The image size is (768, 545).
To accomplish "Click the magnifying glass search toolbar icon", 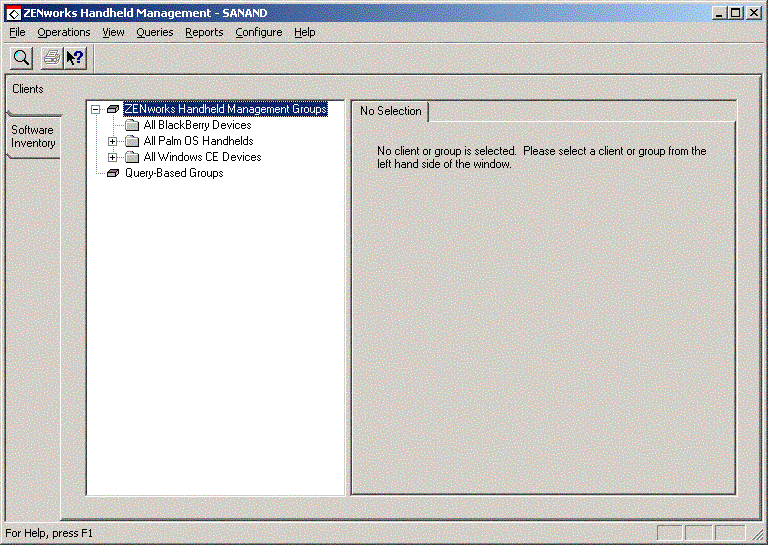I will tap(22, 58).
